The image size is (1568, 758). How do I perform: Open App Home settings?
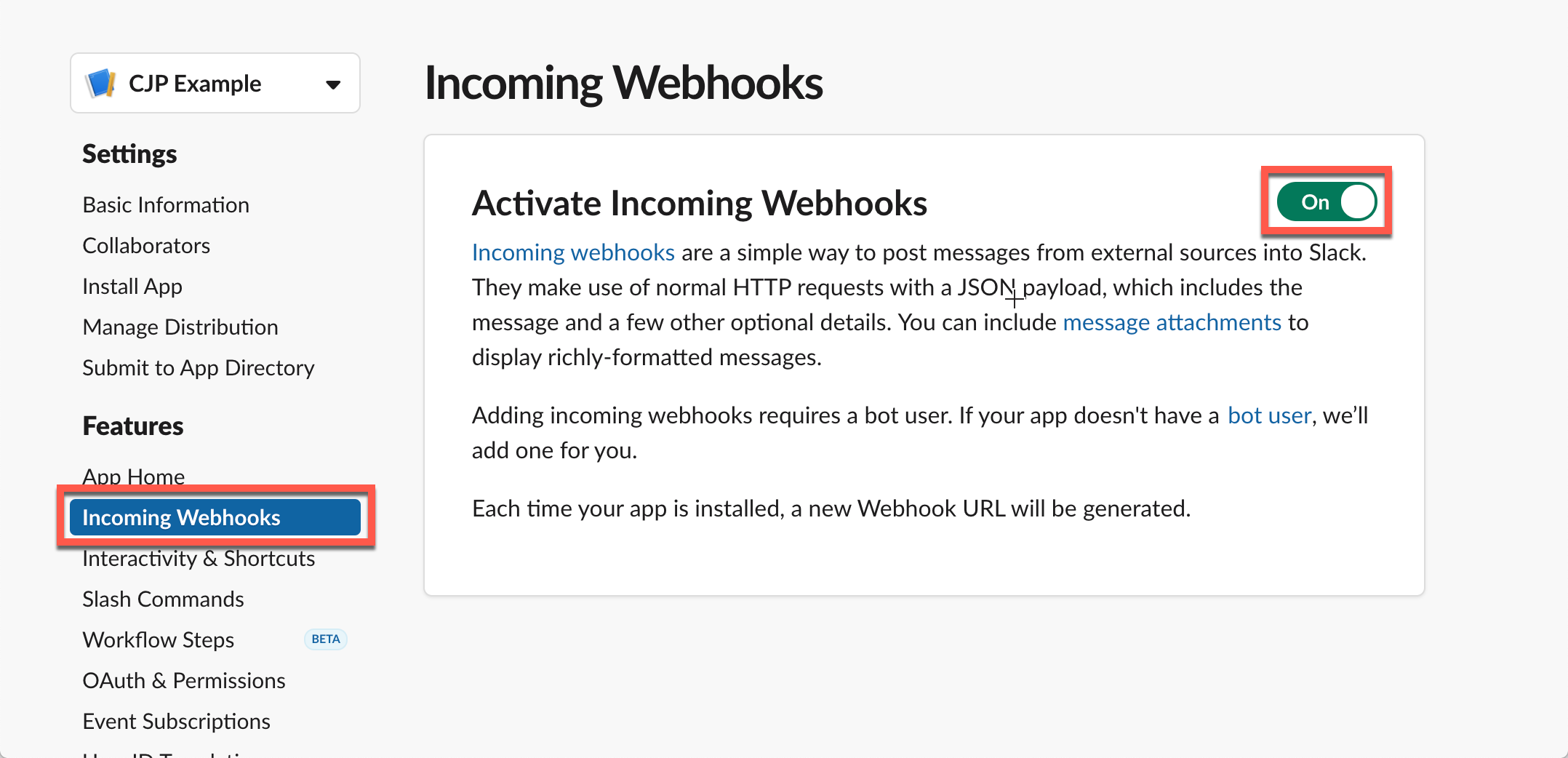pyautogui.click(x=134, y=476)
